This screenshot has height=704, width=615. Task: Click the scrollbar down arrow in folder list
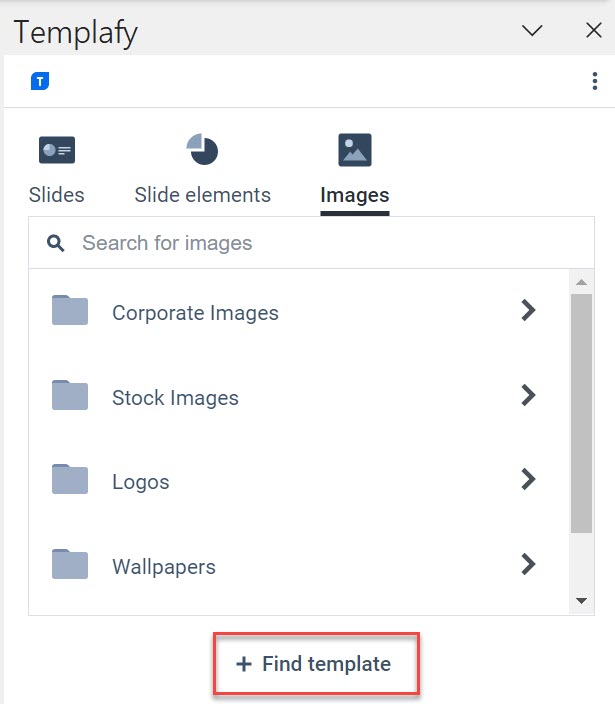(581, 601)
